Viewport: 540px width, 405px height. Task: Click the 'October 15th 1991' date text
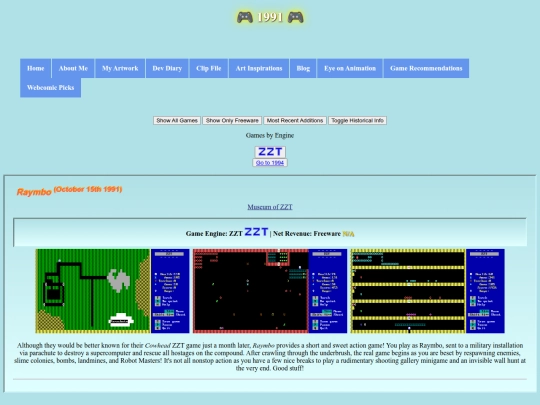(88, 189)
